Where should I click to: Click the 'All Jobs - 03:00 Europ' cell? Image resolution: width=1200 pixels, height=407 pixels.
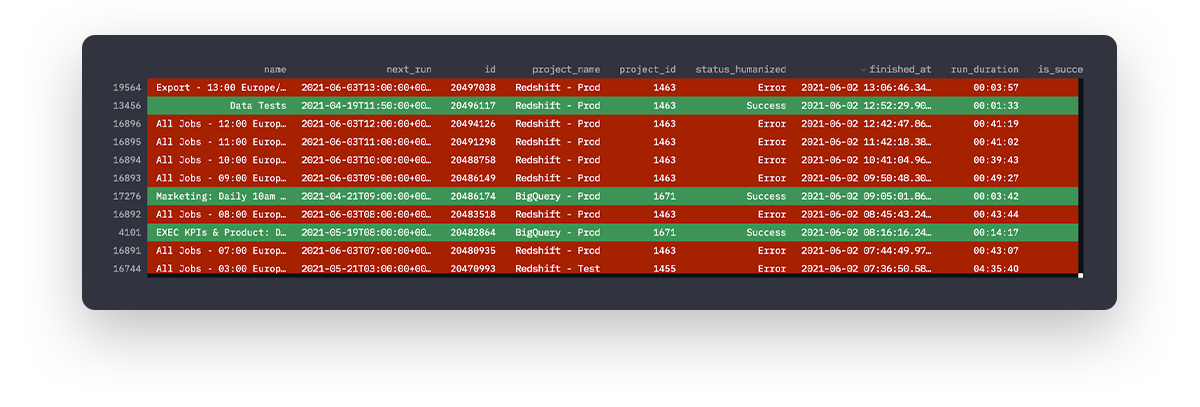tap(221, 269)
